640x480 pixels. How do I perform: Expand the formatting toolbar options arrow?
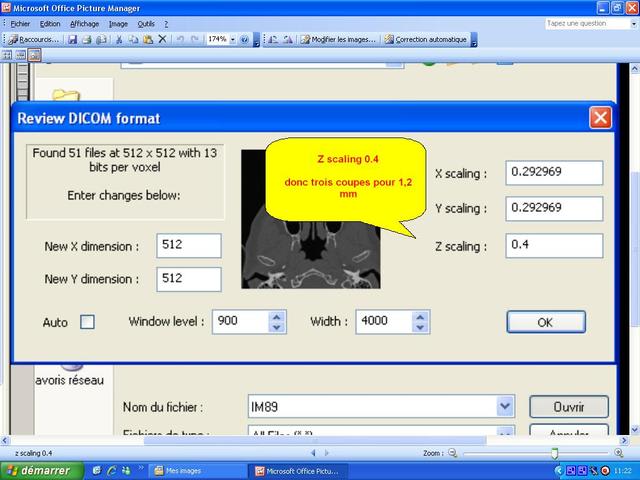474,40
